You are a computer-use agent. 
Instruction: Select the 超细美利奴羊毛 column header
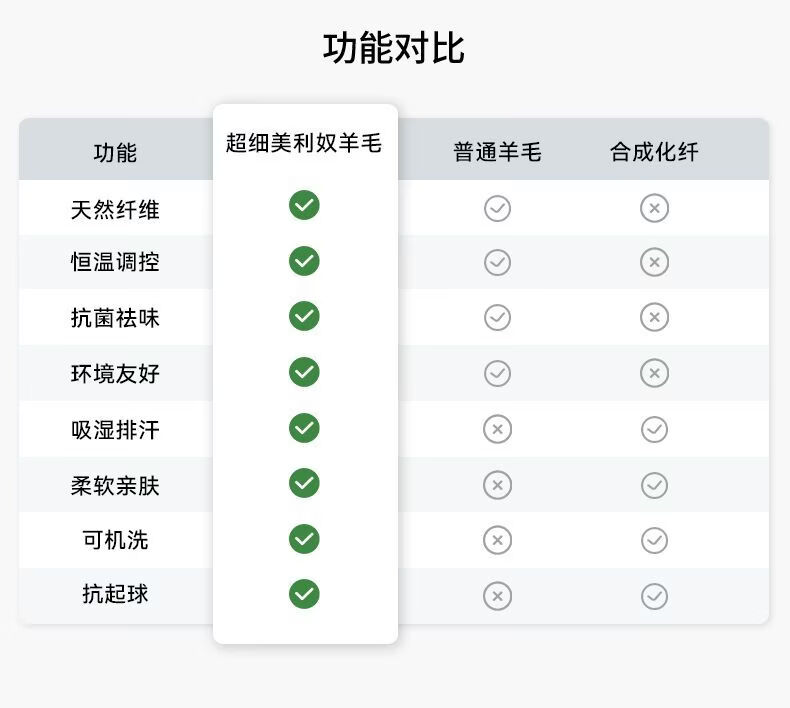tap(304, 143)
